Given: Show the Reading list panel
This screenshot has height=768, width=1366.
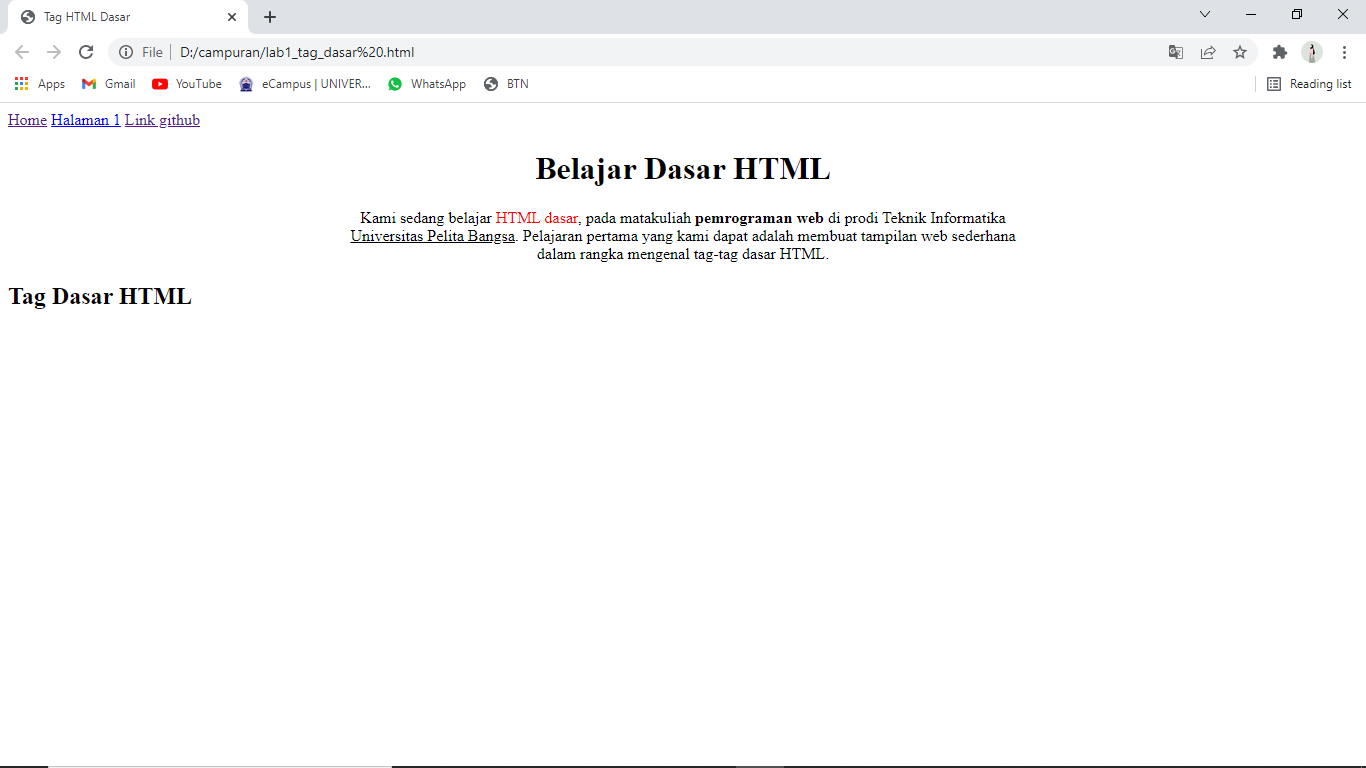Looking at the screenshot, I should (x=1309, y=84).
